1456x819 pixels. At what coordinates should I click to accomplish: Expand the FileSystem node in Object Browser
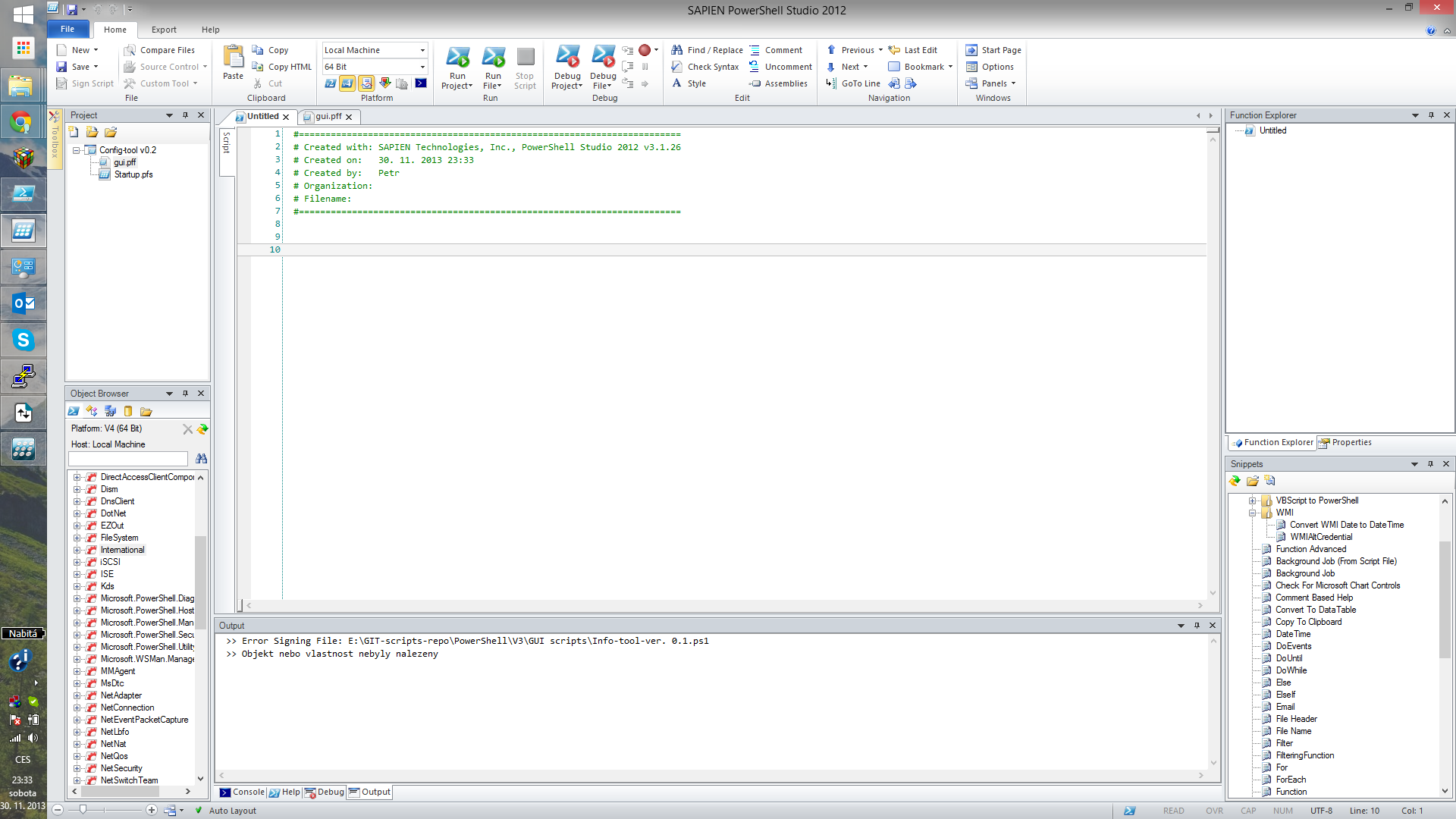pyautogui.click(x=77, y=538)
